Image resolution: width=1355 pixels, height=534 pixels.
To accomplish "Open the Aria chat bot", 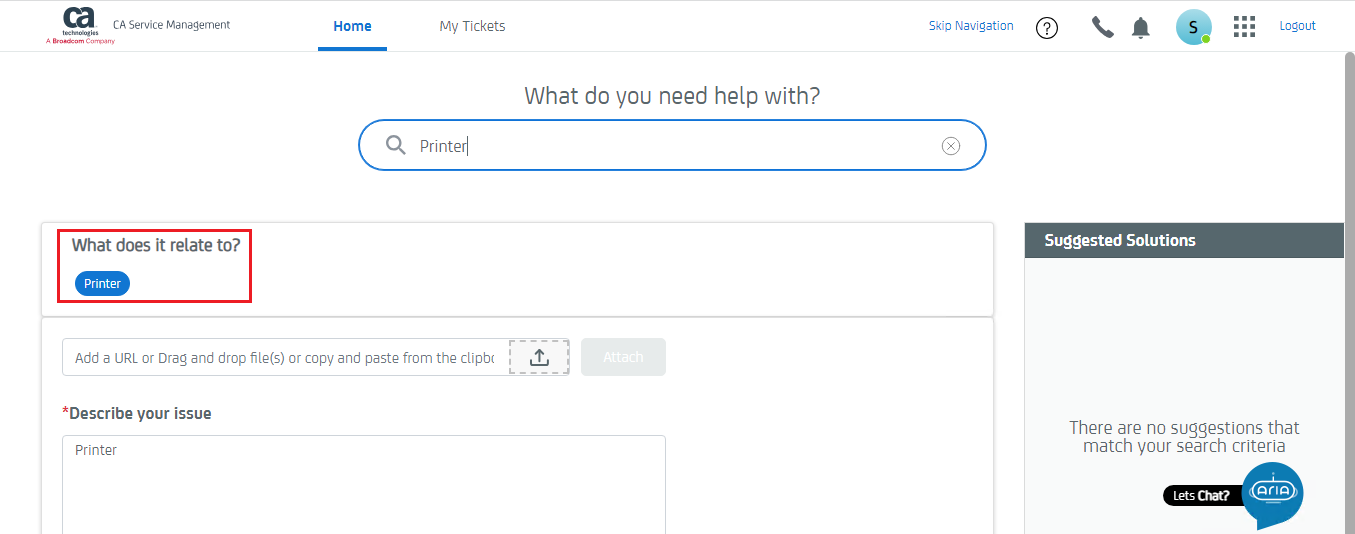I will tap(1272, 491).
